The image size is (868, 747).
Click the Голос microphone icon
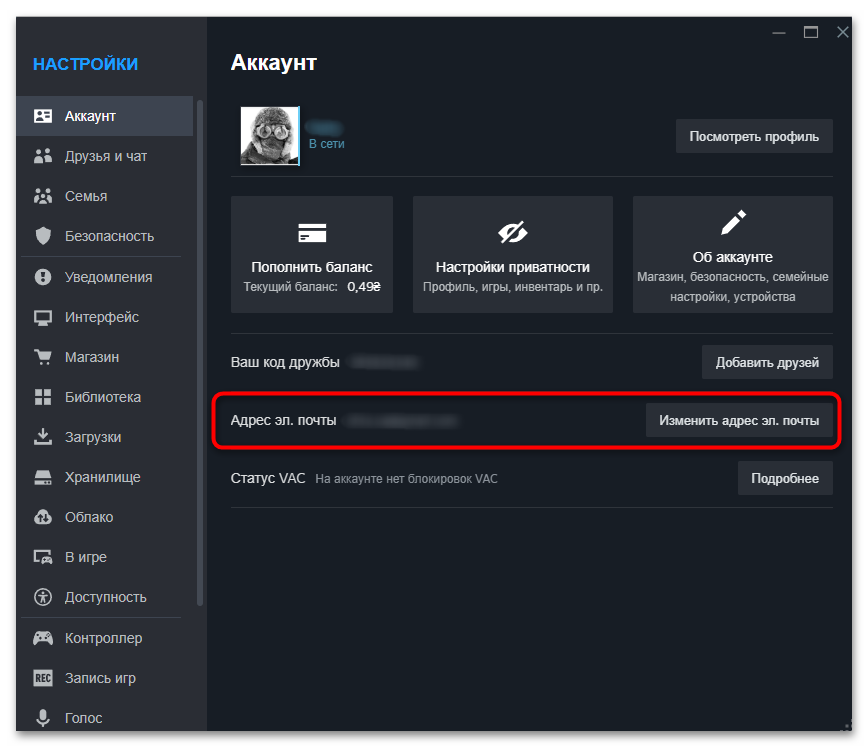pyautogui.click(x=43, y=718)
